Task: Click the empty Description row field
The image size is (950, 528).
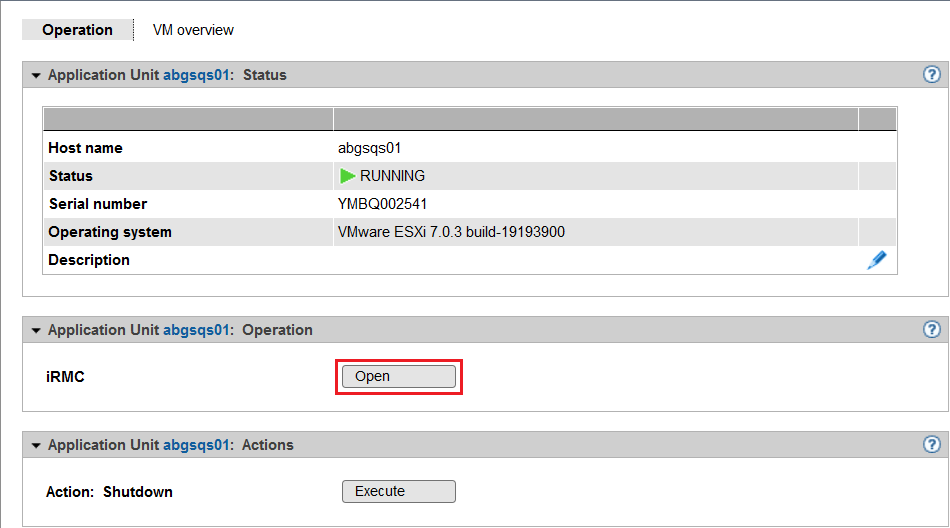Action: pos(595,260)
